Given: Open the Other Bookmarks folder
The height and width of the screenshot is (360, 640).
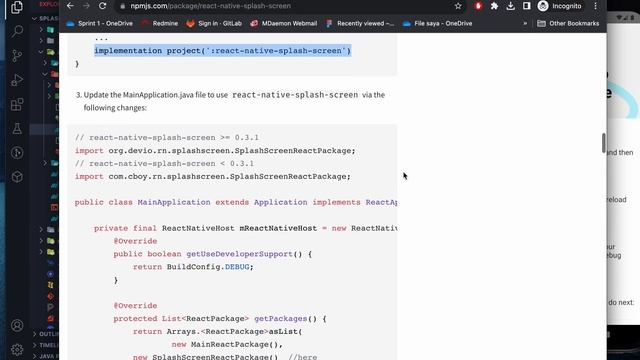Looking at the screenshot, I should (568, 24).
